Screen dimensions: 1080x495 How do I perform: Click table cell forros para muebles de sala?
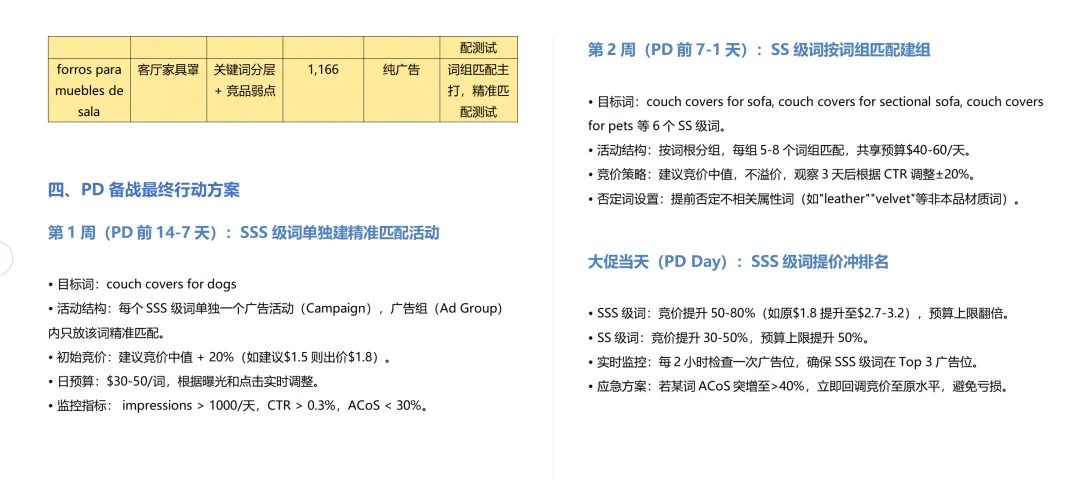(x=89, y=90)
